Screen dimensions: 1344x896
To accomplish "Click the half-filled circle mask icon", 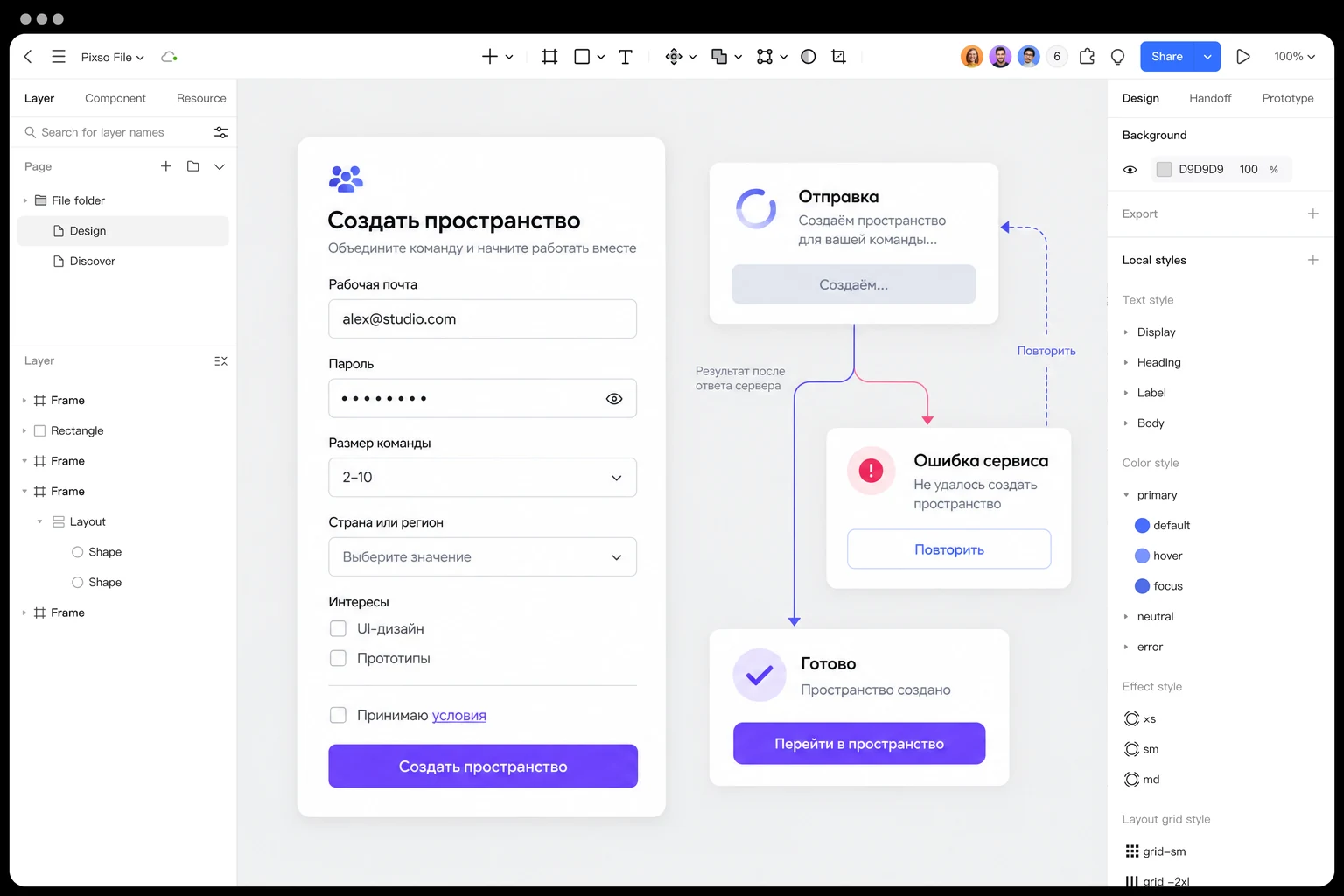I will [x=808, y=57].
